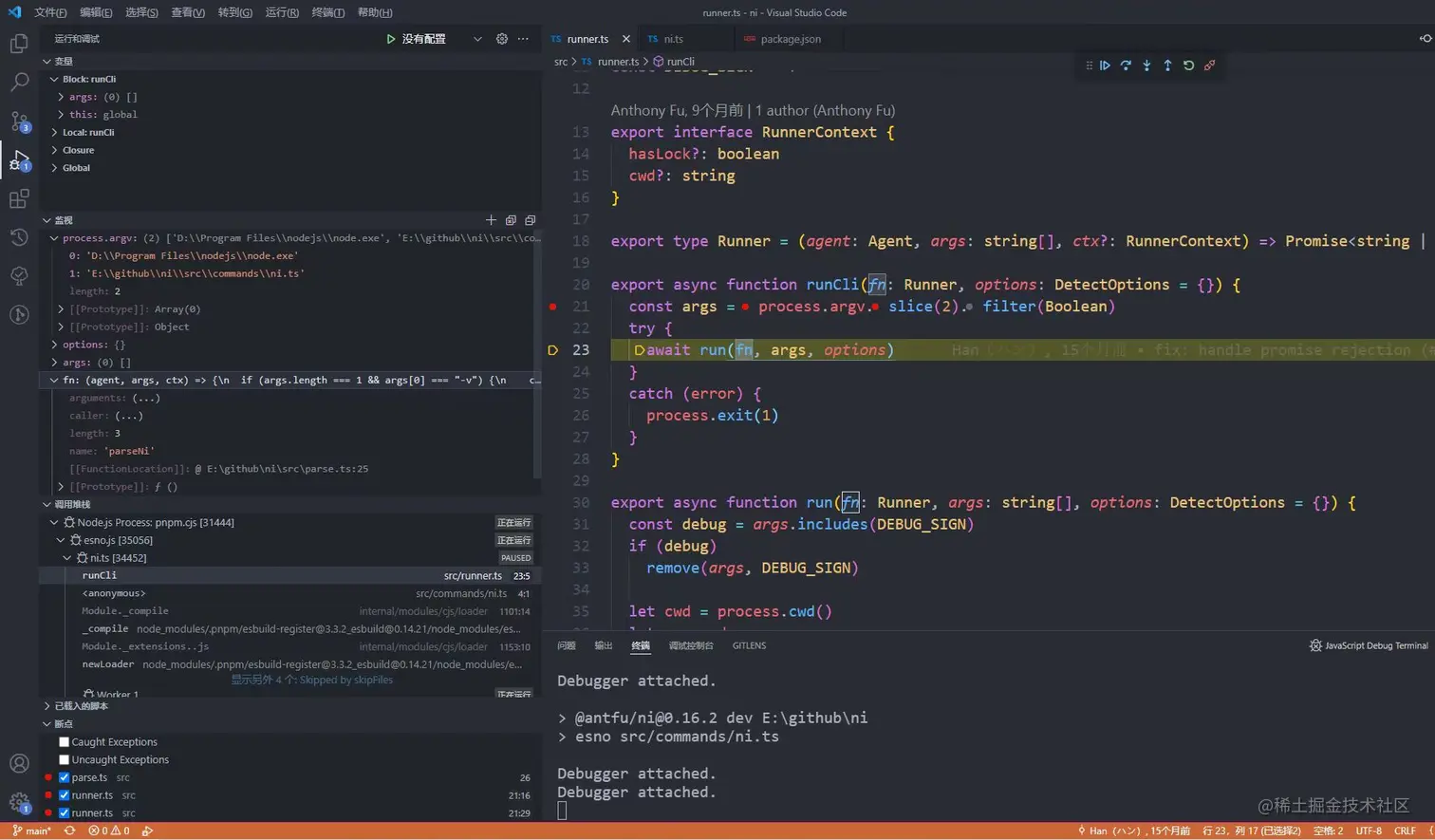The image size is (1435, 840).
Task: Switch to GITLENS panel tab
Action: click(749, 645)
